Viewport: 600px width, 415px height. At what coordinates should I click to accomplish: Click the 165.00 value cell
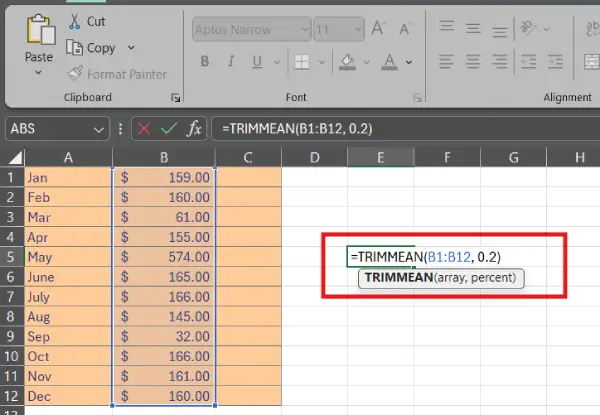[164, 277]
